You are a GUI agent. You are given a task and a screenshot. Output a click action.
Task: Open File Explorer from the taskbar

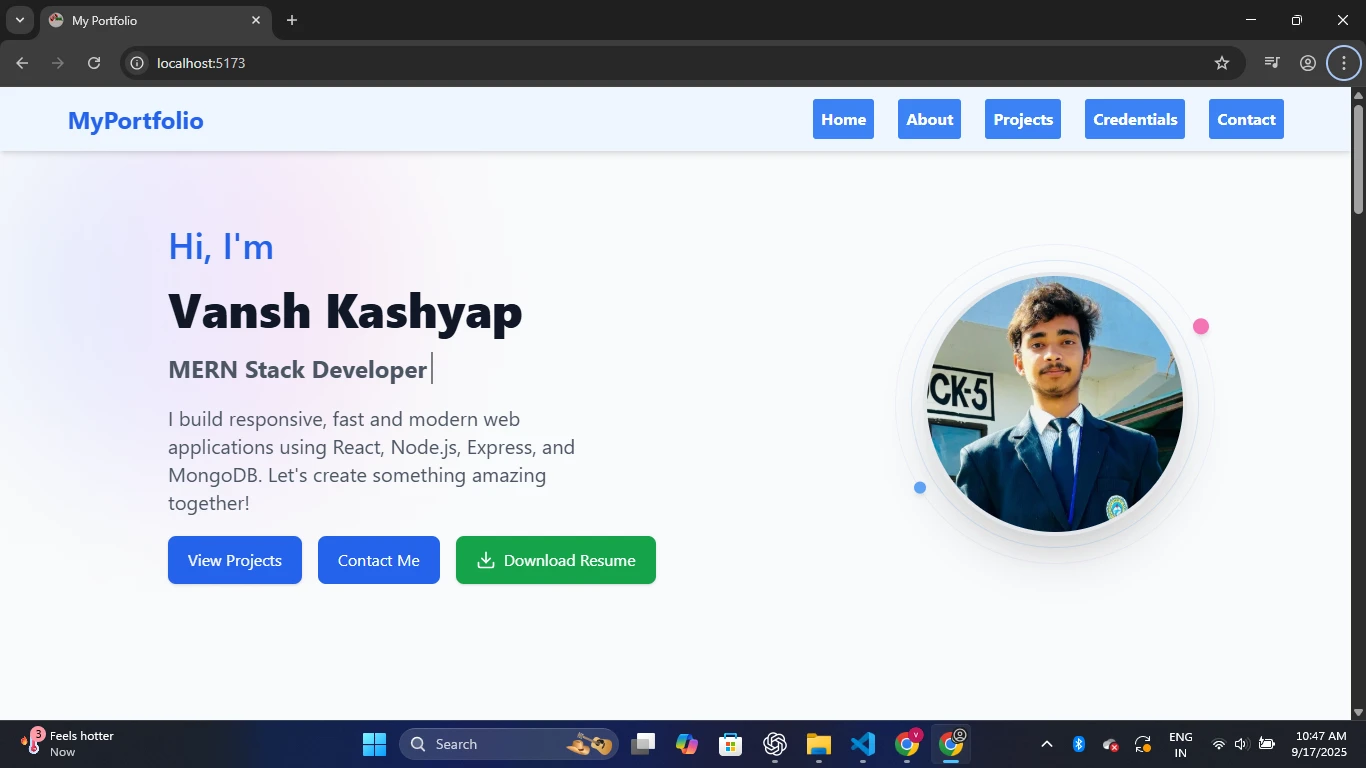[x=819, y=744]
